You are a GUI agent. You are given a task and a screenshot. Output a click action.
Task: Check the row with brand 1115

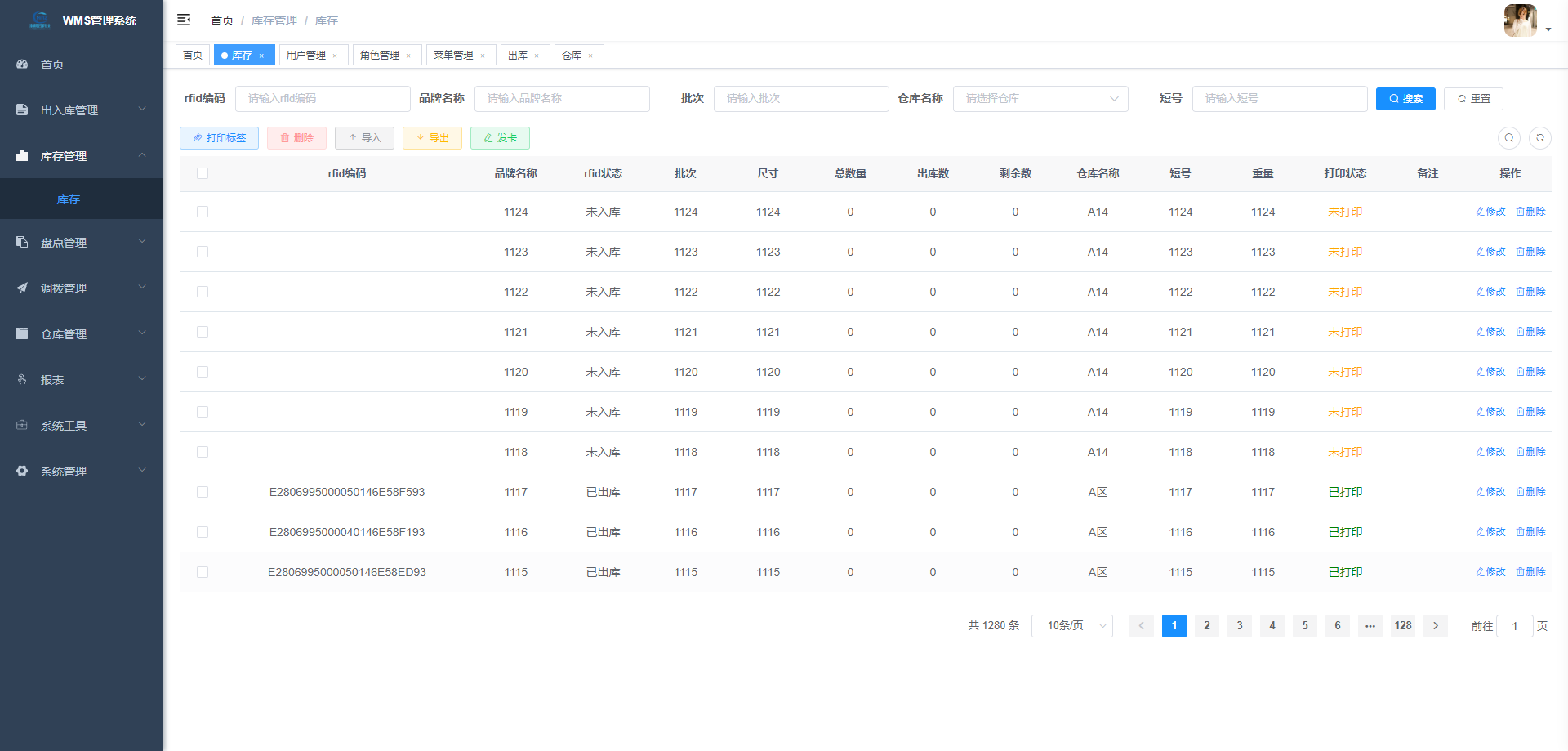pyautogui.click(x=203, y=572)
